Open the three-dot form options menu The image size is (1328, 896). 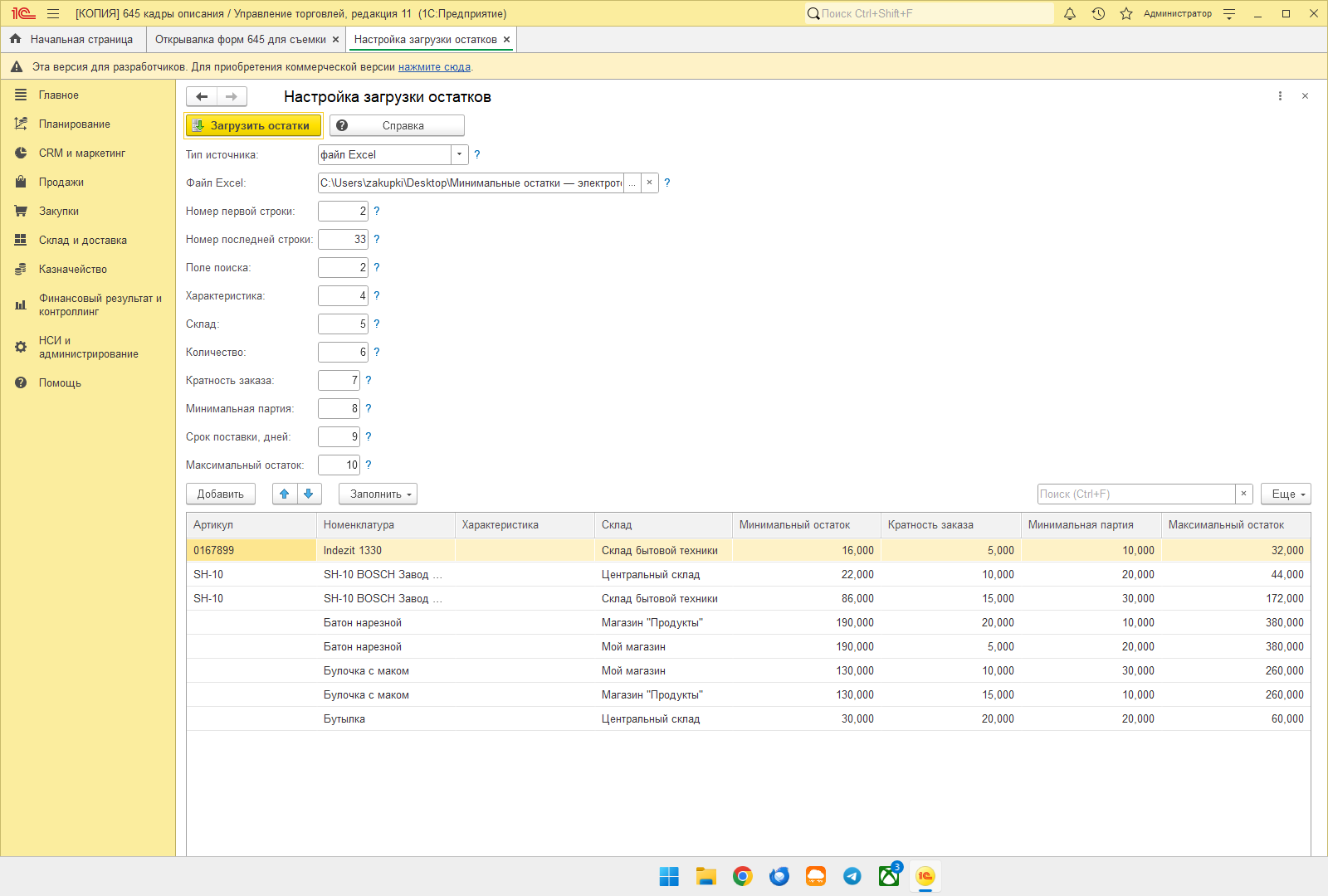(x=1280, y=96)
